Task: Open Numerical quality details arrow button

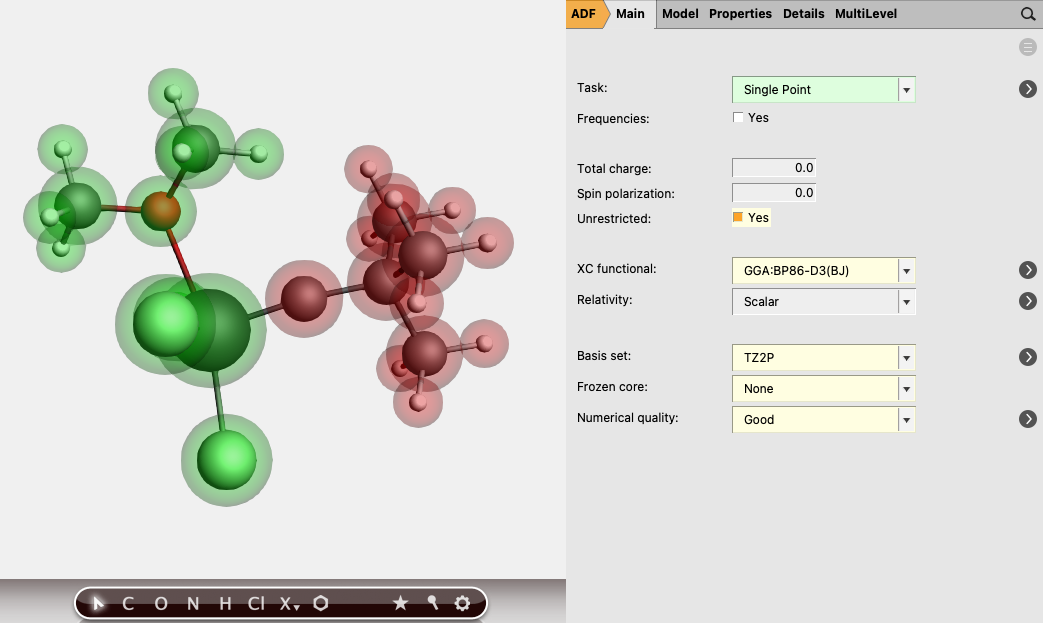Action: [1027, 420]
